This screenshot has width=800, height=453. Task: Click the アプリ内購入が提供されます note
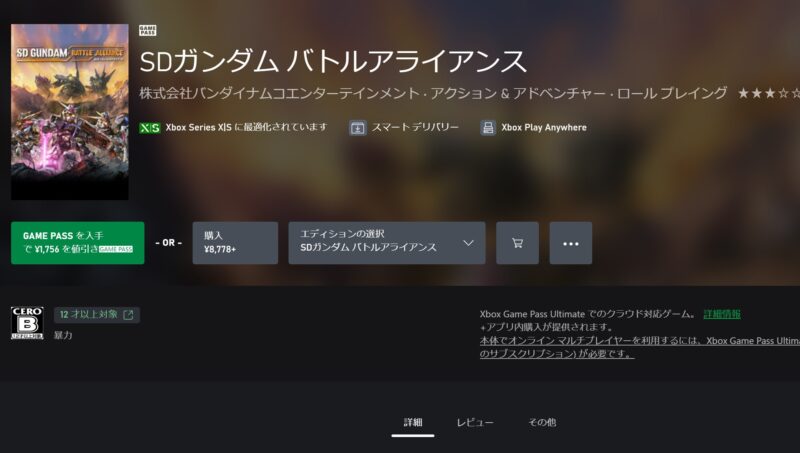coord(546,327)
